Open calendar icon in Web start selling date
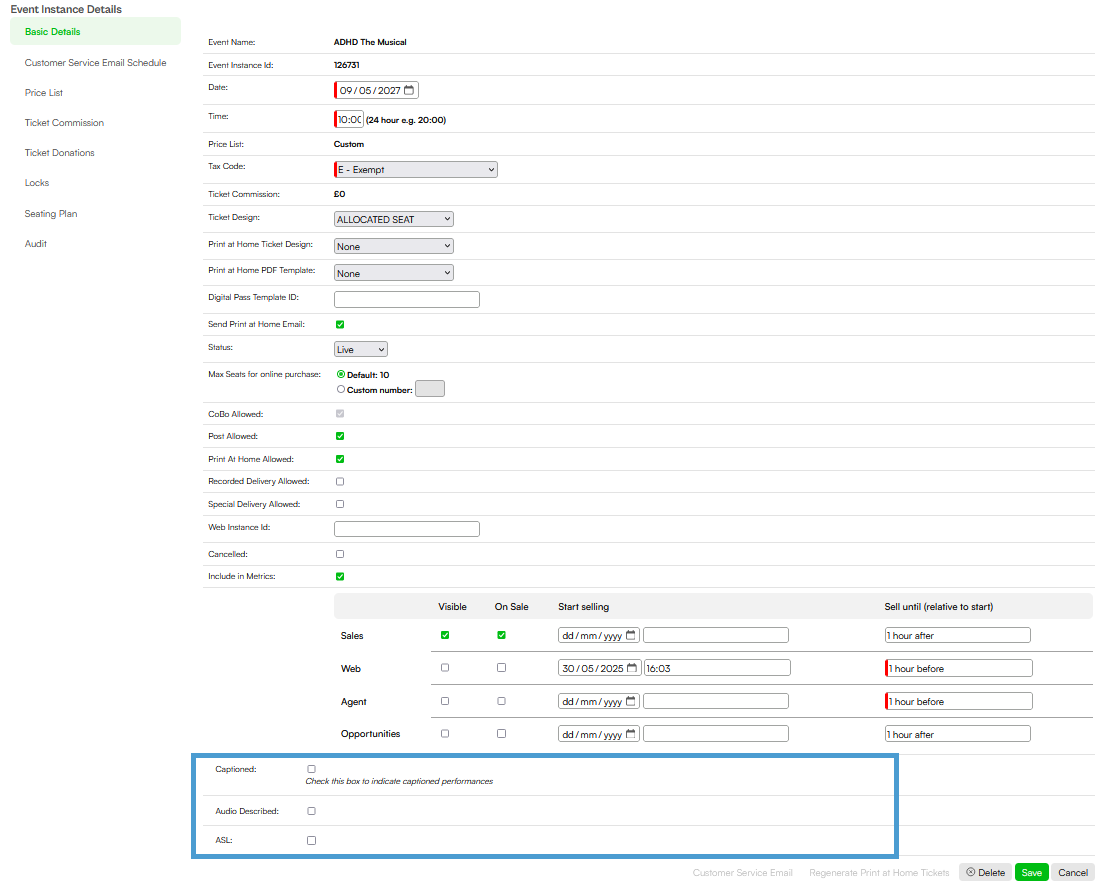1111x889 pixels. (x=631, y=668)
